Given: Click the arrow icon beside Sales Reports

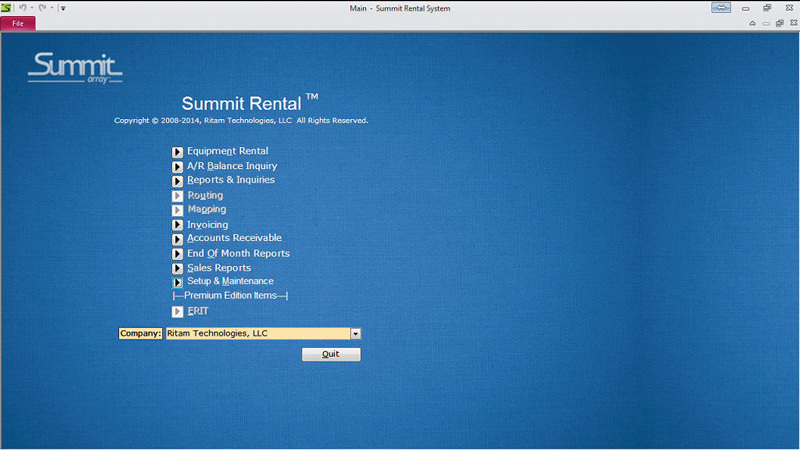Looking at the screenshot, I should (x=177, y=268).
